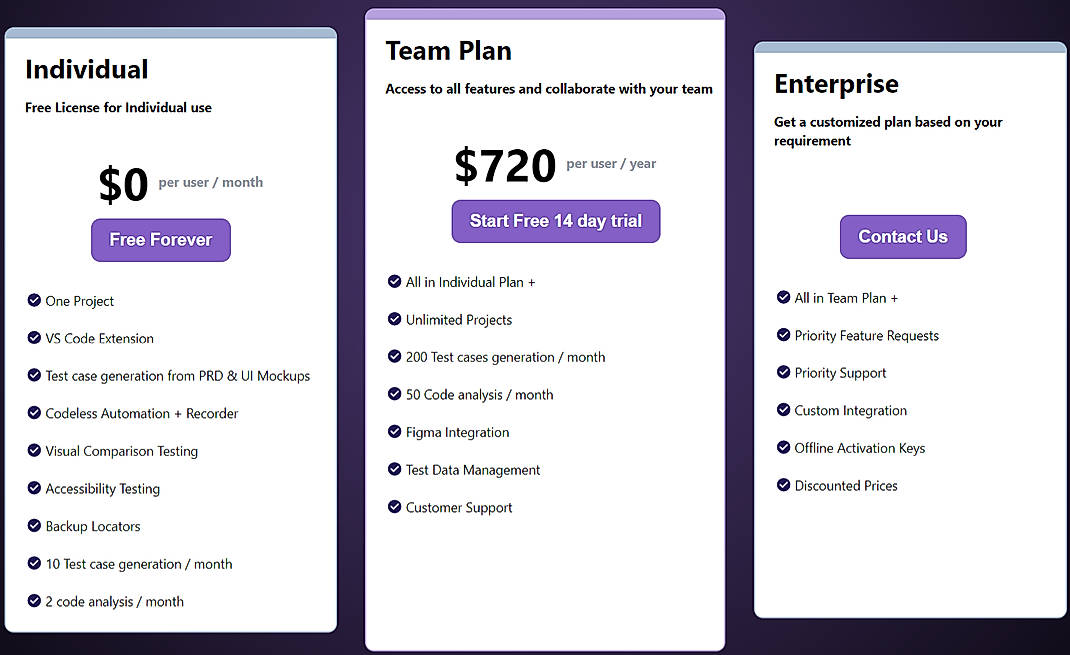Click the checkmark next to VS Code Extension
Screen dimensions: 1070x655
point(35,338)
